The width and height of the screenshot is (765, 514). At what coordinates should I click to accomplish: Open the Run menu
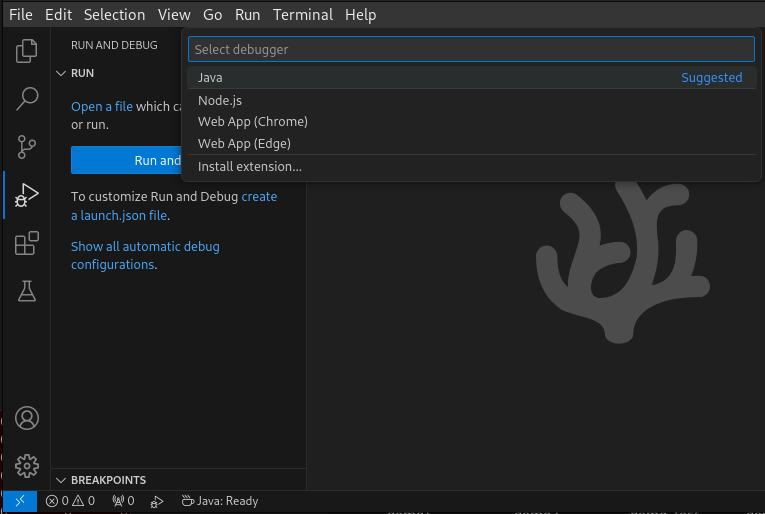(x=247, y=15)
